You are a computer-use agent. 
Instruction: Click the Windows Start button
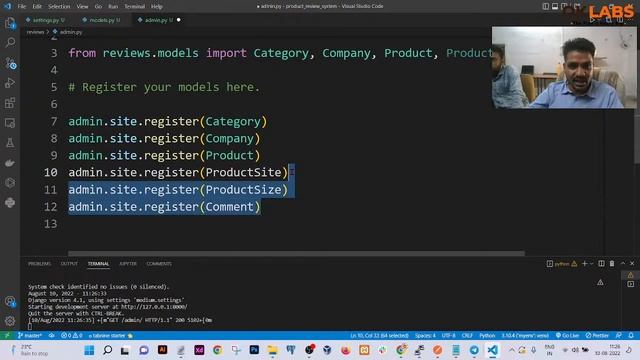89,350
